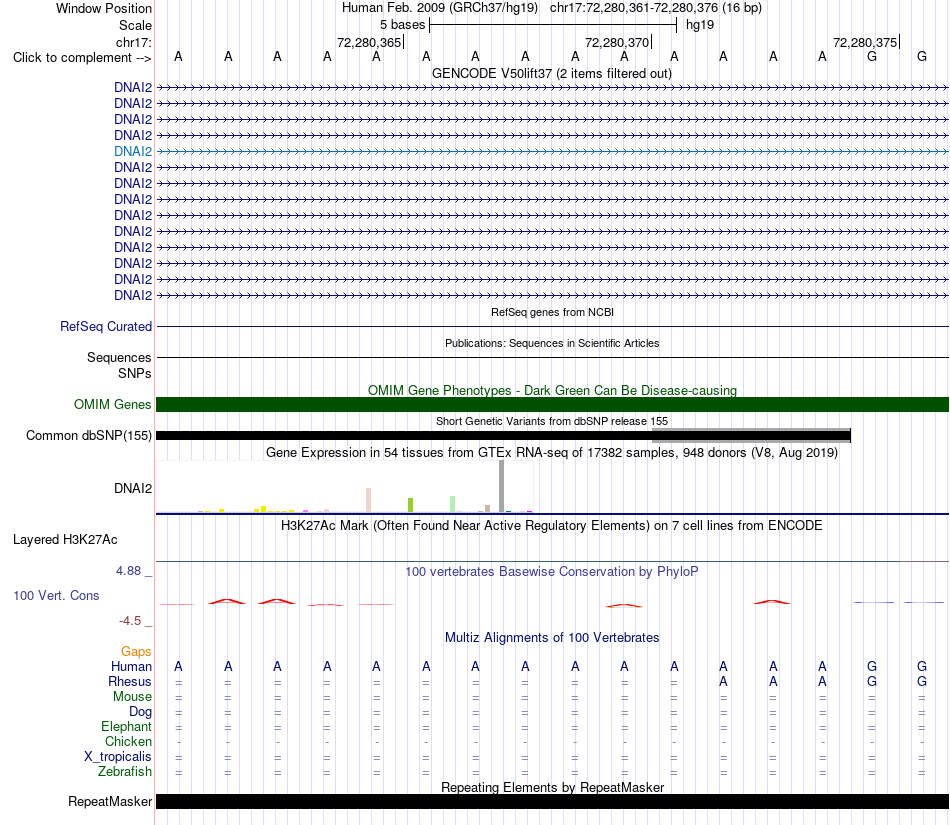
Task: Click the 4.88 PhyloP upper scale value
Action: click(128, 571)
